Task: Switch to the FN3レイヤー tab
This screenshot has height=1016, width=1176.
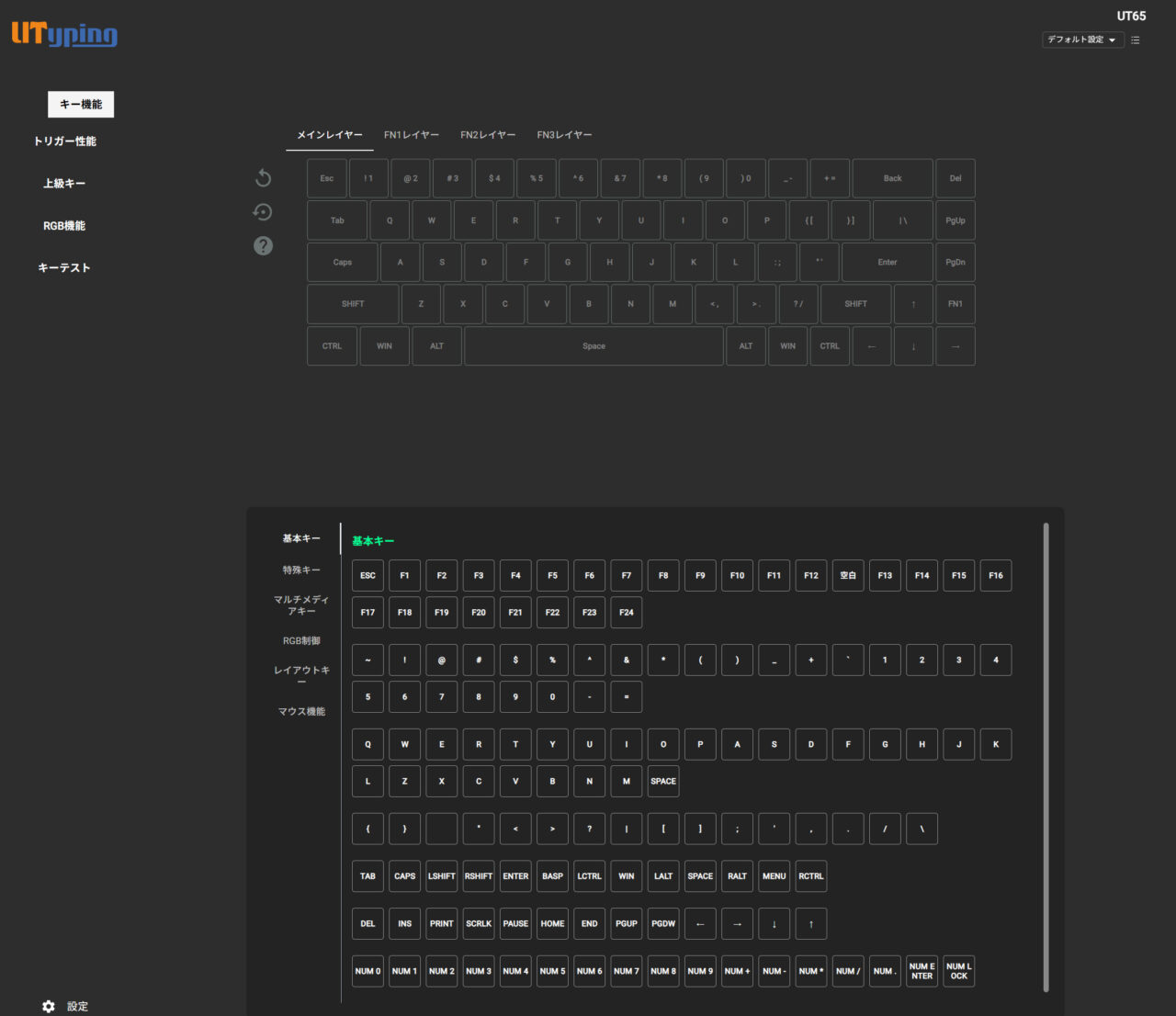Action: 564,135
